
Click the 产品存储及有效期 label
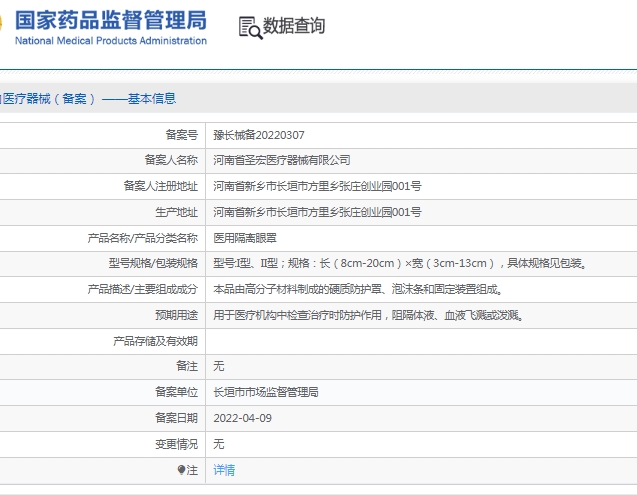pyautogui.click(x=156, y=341)
